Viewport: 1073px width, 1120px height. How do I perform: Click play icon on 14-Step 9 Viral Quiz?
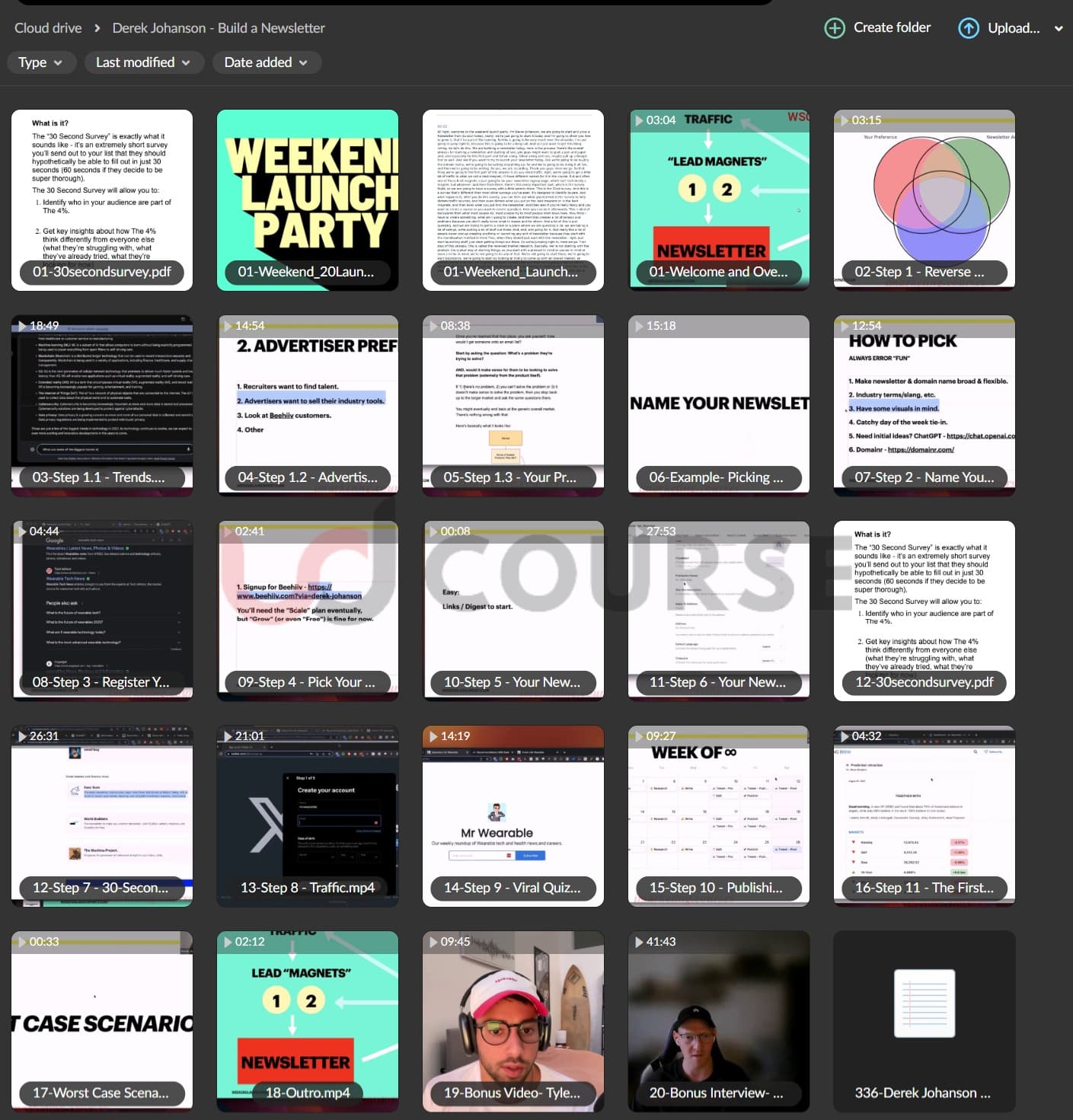pos(433,736)
